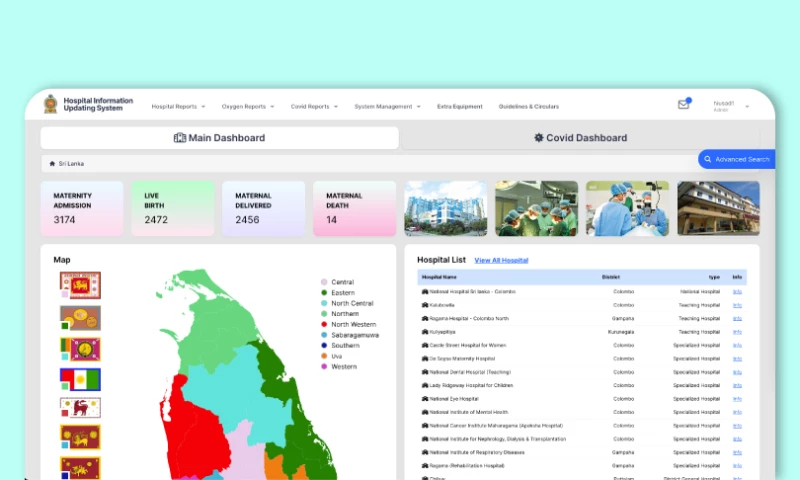Viewport: 800px width, 480px height.
Task: Click ambulance icon for National Hospital Sri Lanka
Action: [x=424, y=292]
